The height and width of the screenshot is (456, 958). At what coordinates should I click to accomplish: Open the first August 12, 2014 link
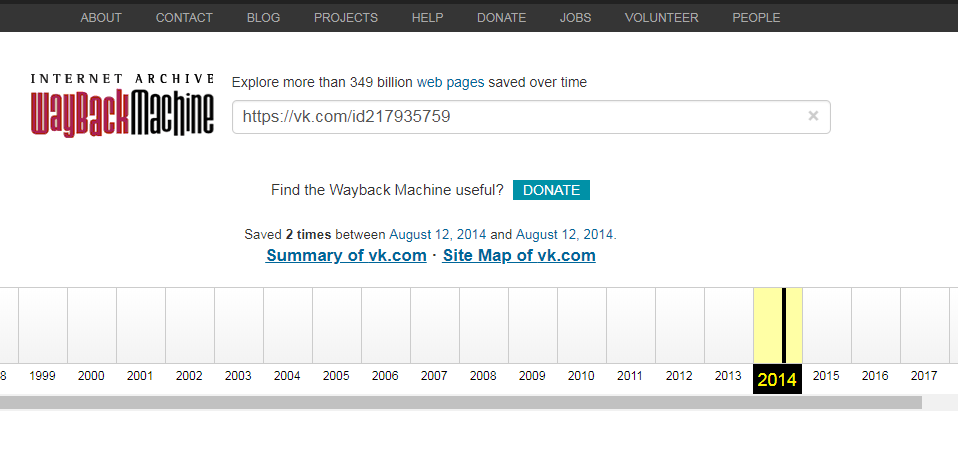coord(437,234)
